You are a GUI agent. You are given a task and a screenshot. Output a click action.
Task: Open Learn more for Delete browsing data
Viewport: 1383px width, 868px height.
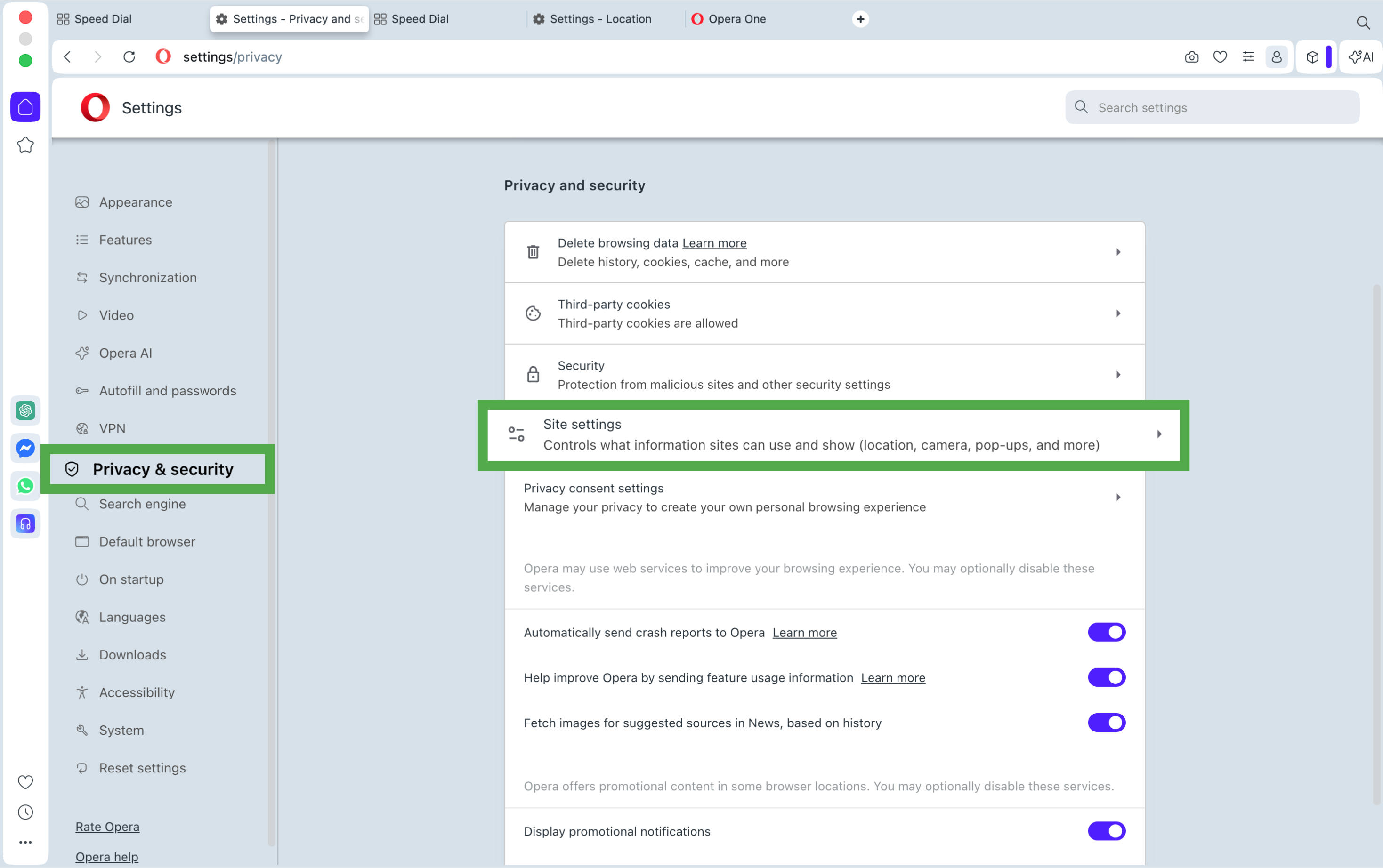[714, 243]
